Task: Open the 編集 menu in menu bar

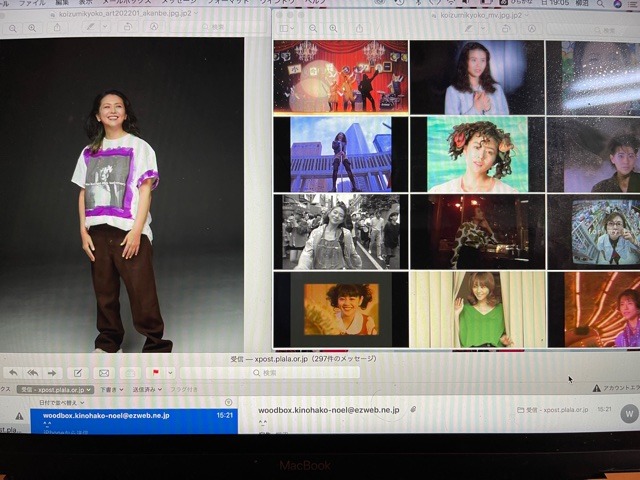Action: [x=62, y=2]
